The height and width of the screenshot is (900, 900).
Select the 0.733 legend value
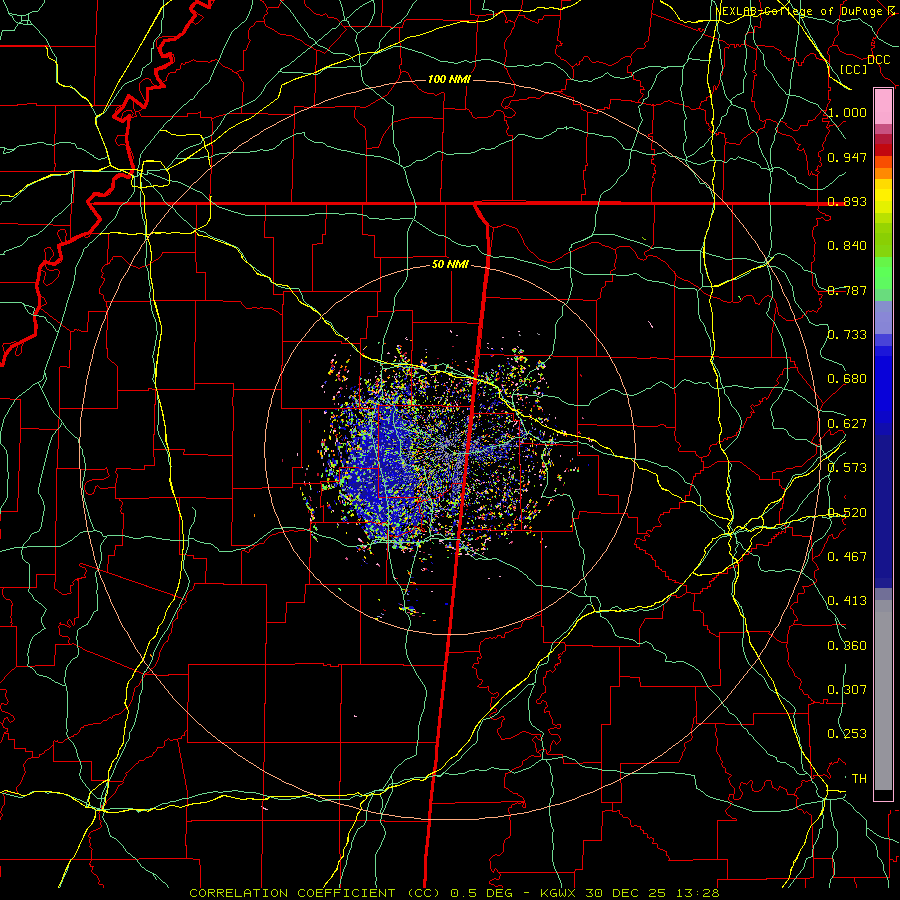(847, 335)
